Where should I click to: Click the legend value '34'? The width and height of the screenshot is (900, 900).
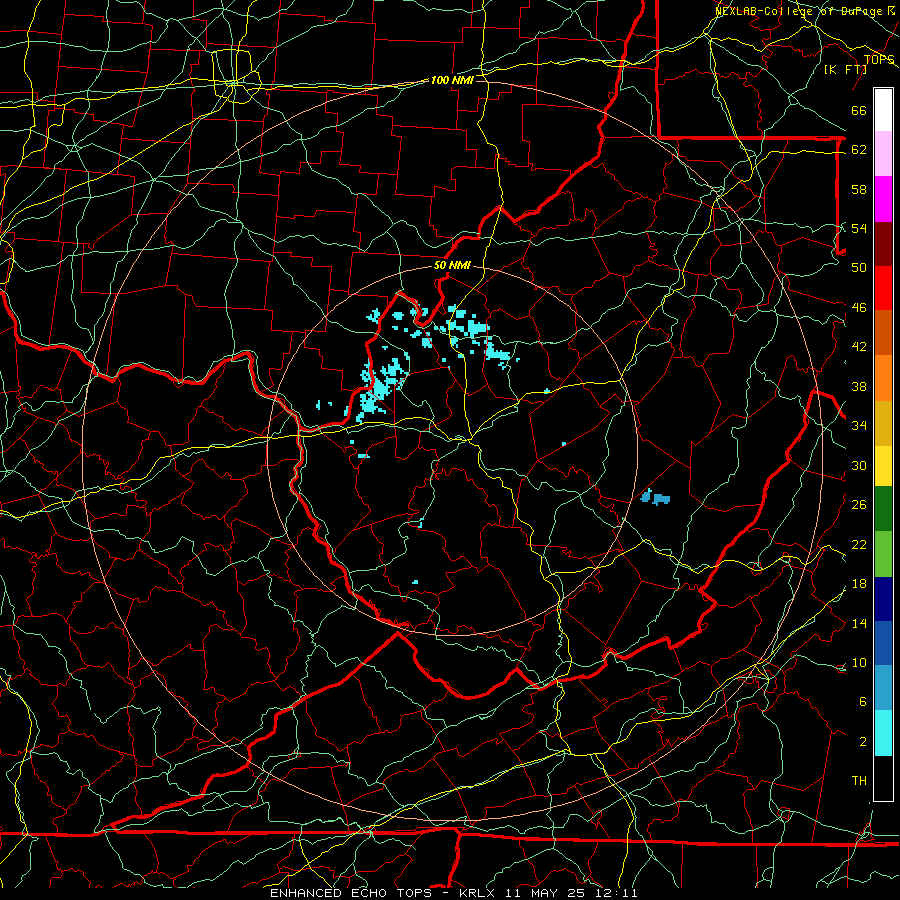pyautogui.click(x=859, y=425)
